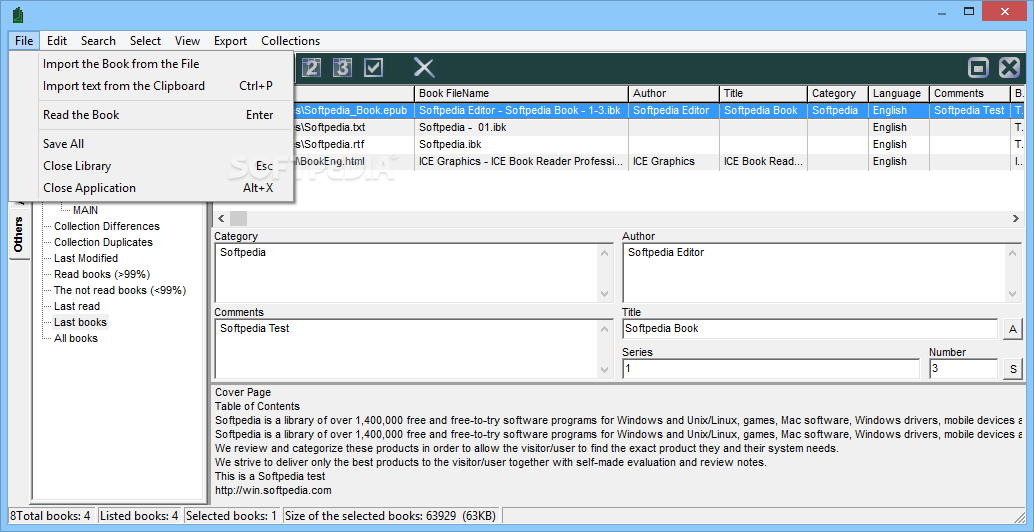Select Last Modified in the tree
Screen dimensions: 1034x532
pos(86,258)
